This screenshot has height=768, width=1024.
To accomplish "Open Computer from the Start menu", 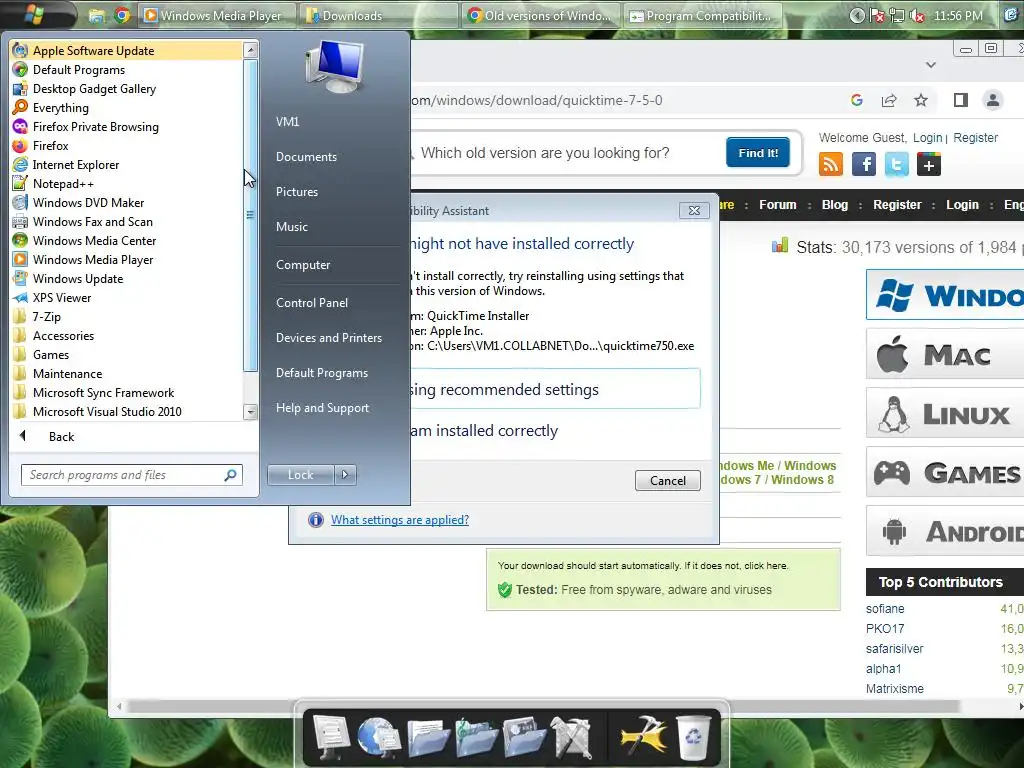I will tap(303, 264).
